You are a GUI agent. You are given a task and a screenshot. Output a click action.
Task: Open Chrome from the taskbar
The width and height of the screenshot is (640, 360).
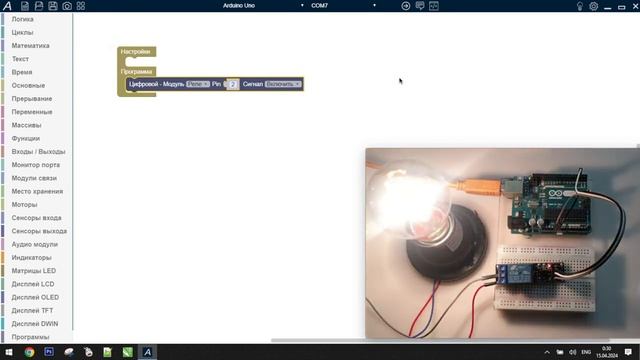(x=29, y=352)
